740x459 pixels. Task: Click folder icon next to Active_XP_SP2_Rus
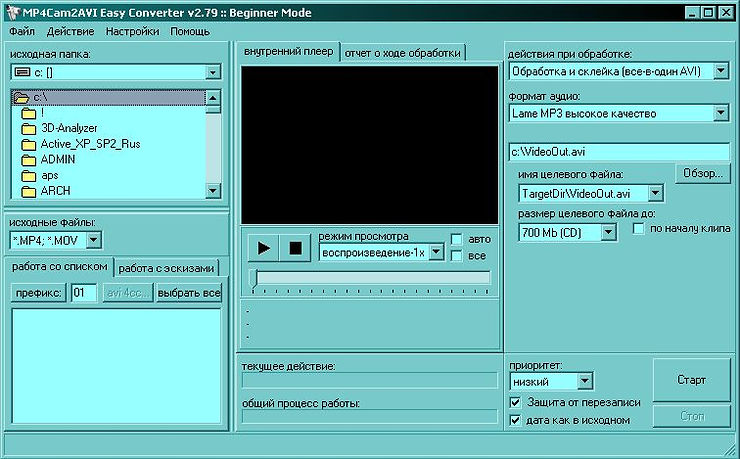click(x=29, y=144)
